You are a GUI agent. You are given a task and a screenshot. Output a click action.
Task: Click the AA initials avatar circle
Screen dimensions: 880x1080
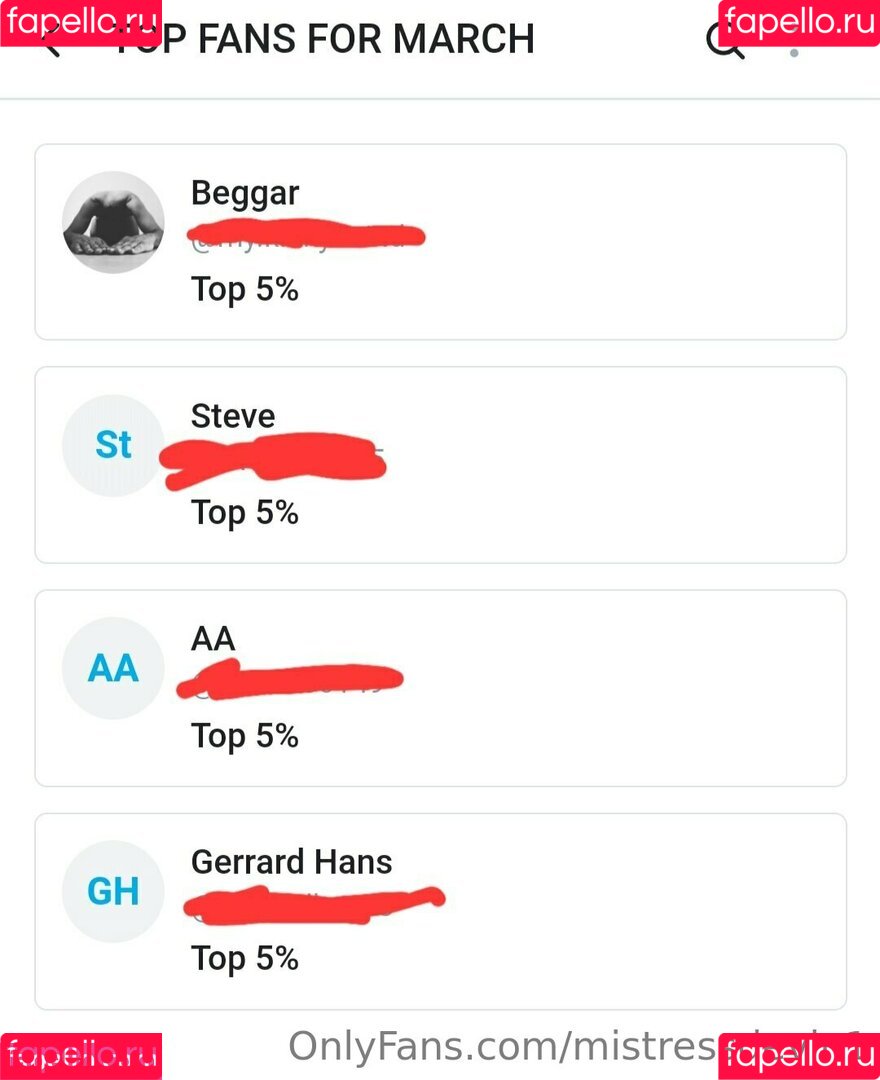113,668
